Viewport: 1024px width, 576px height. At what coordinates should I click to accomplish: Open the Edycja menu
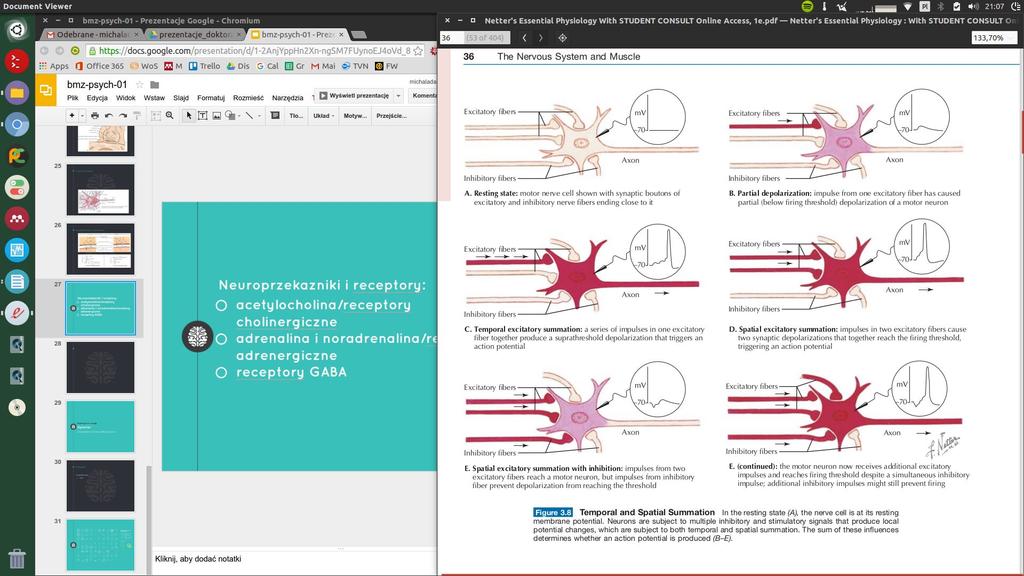tap(97, 98)
